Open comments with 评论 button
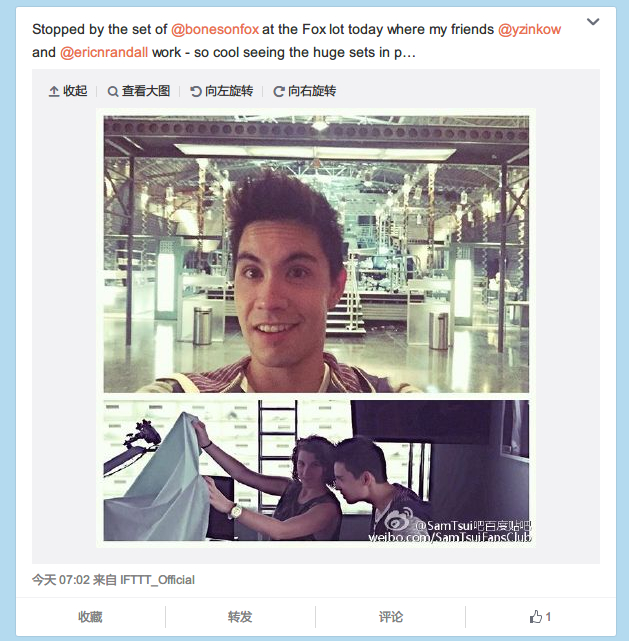Image resolution: width=629 pixels, height=641 pixels. (390, 616)
